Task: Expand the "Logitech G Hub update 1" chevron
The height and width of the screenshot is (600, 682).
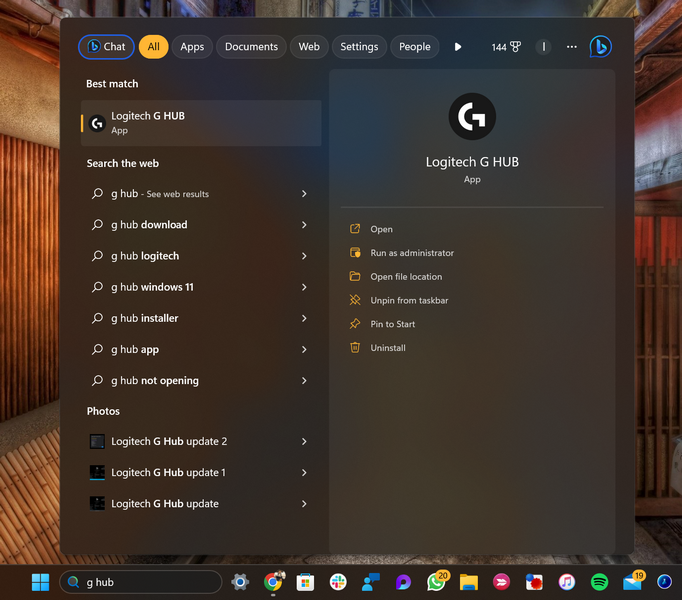Action: [304, 473]
